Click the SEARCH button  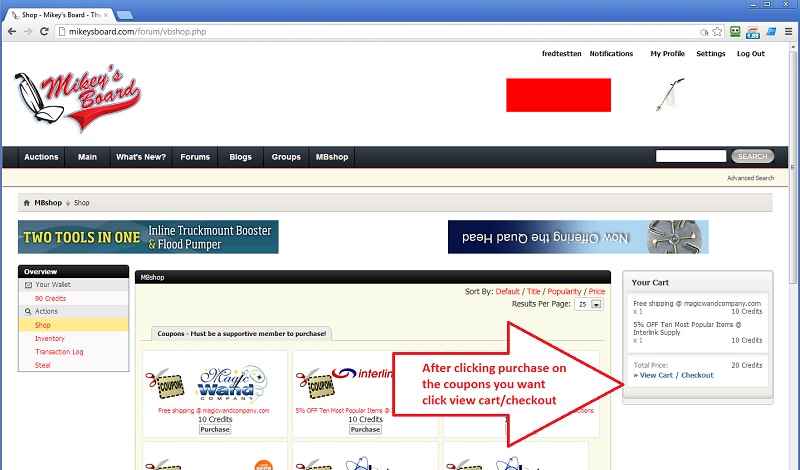[x=753, y=156]
